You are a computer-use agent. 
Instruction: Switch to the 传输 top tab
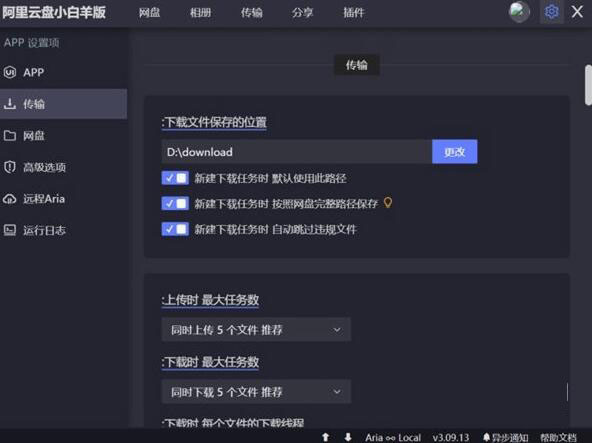(x=251, y=12)
